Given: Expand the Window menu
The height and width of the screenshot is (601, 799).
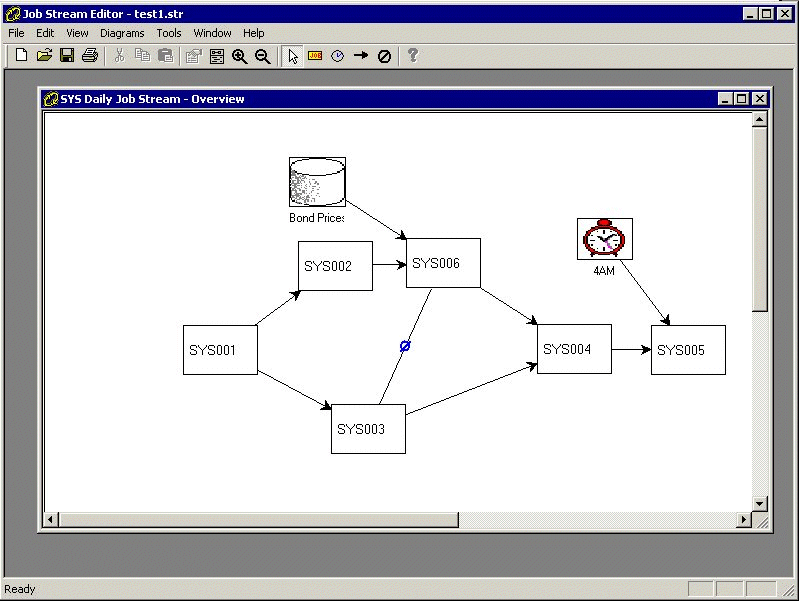Looking at the screenshot, I should point(212,33).
